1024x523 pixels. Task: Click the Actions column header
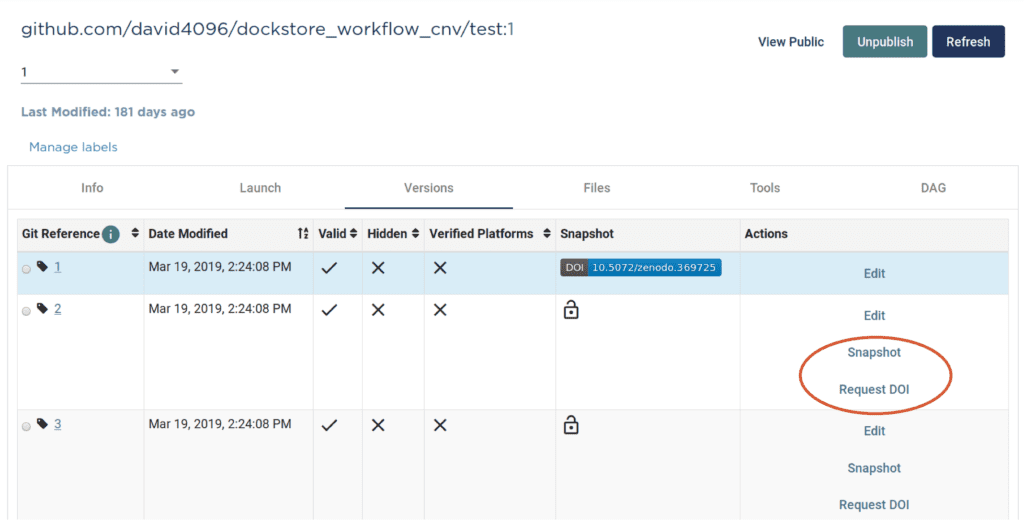pos(766,234)
